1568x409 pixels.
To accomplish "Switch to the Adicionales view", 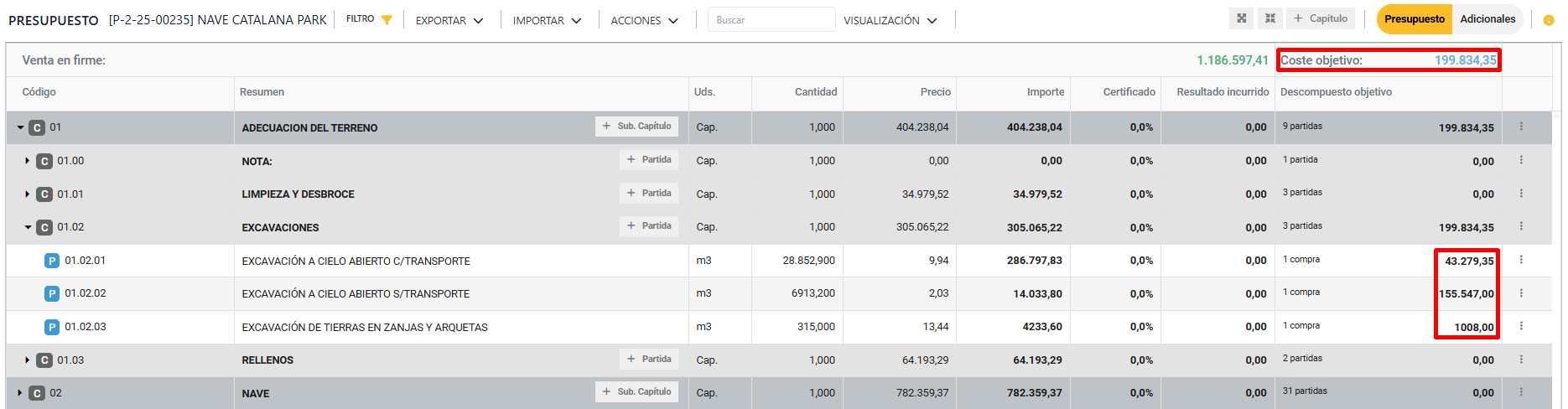I will (1487, 19).
